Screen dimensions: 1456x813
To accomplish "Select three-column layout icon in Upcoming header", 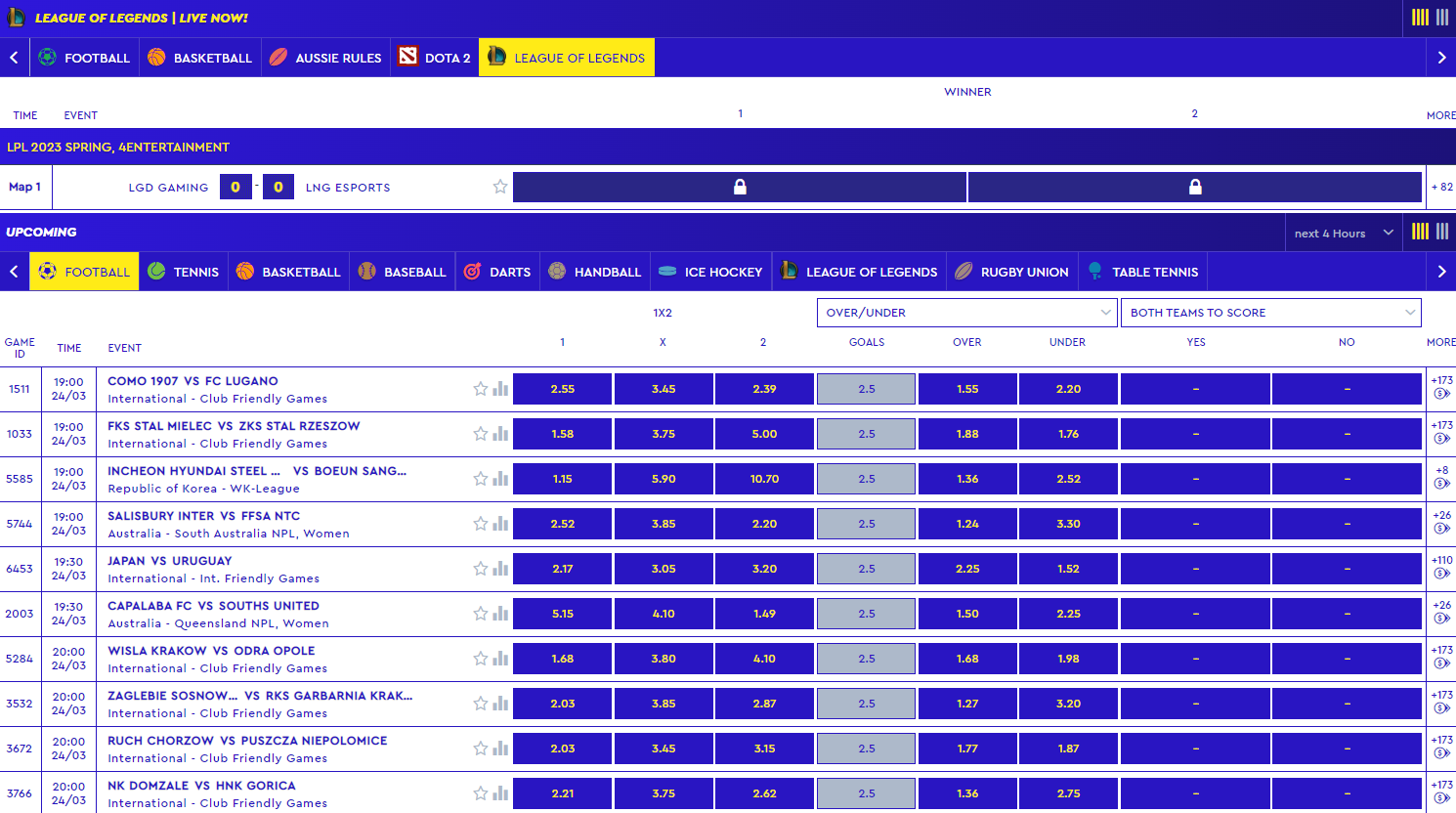I will tap(1442, 232).
